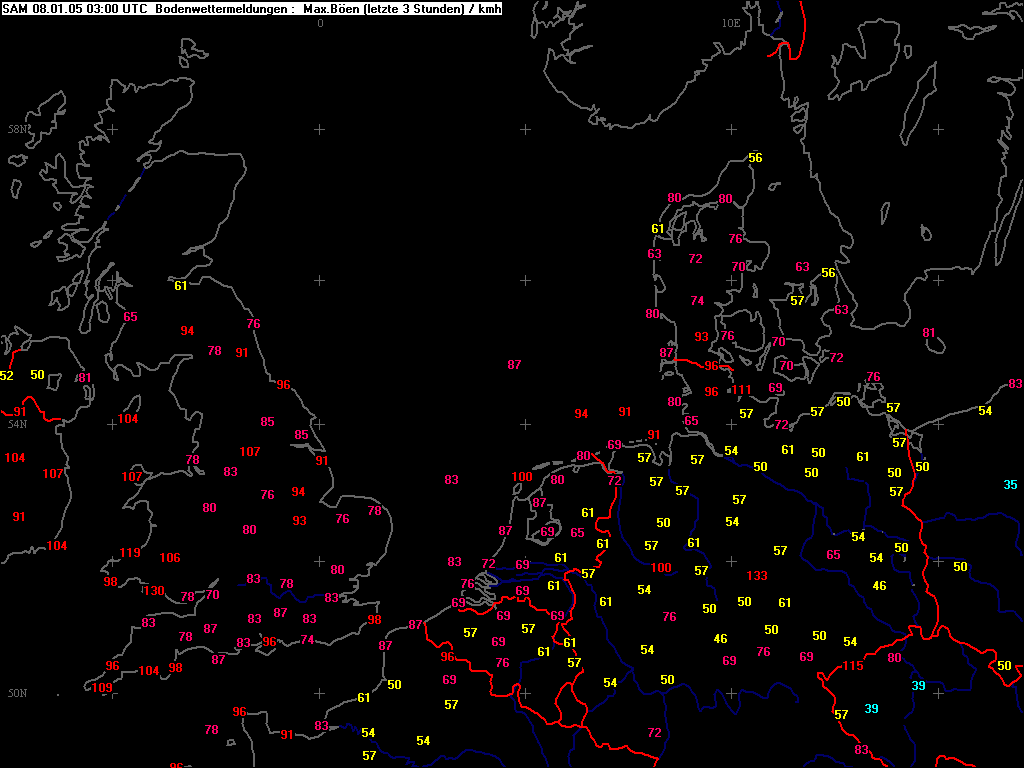Click the 81 reading on the Baltic island
The height and width of the screenshot is (768, 1024).
pos(929,332)
